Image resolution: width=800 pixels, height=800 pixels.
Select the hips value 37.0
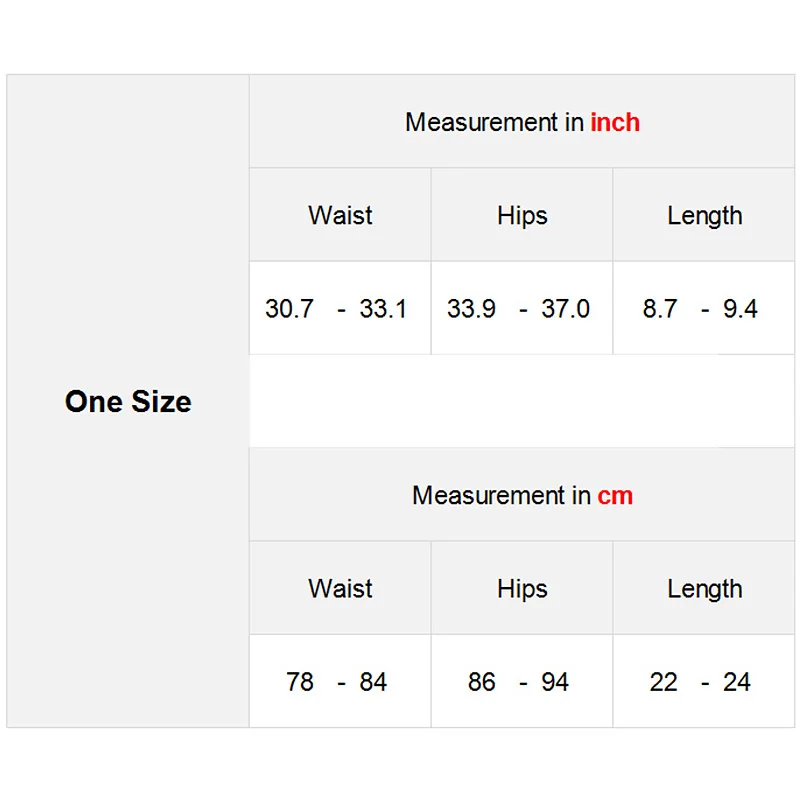pyautogui.click(x=566, y=309)
